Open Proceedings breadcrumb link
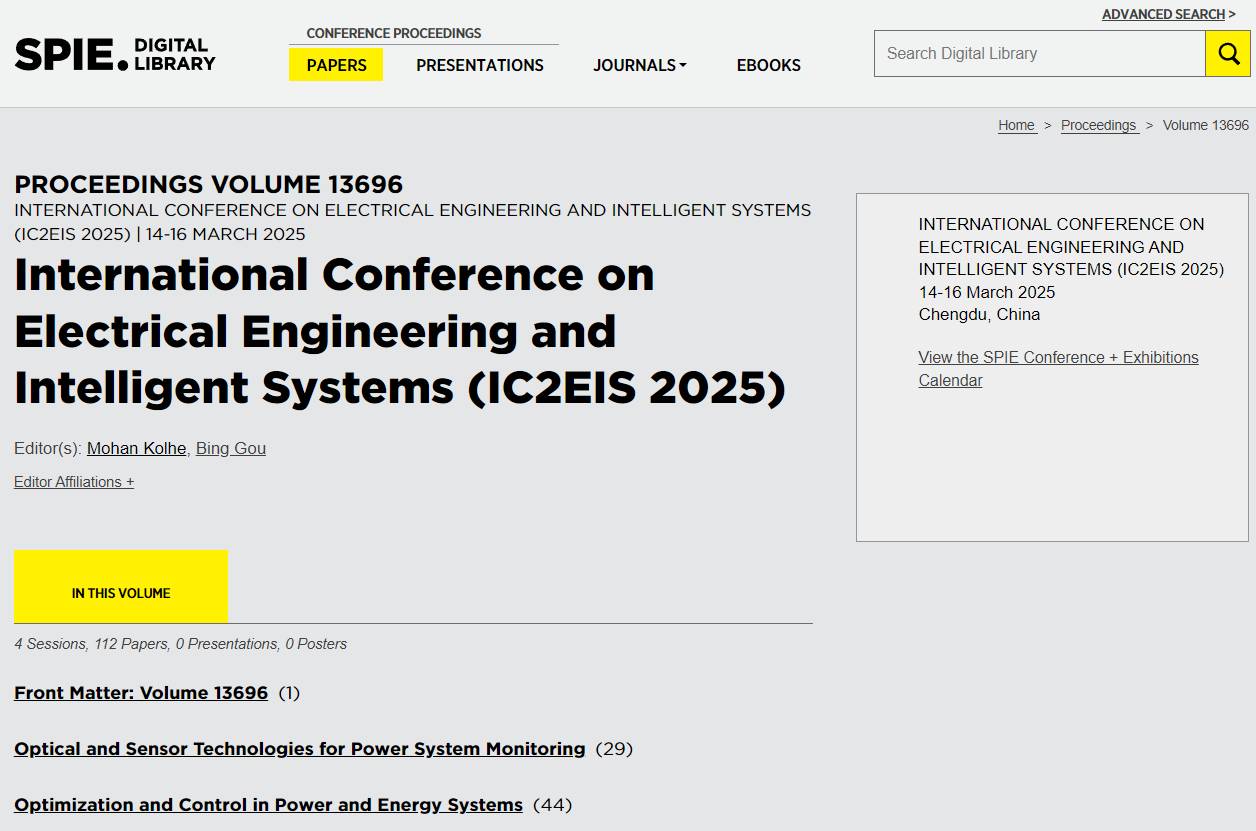Image resolution: width=1256 pixels, height=831 pixels. (x=1099, y=125)
